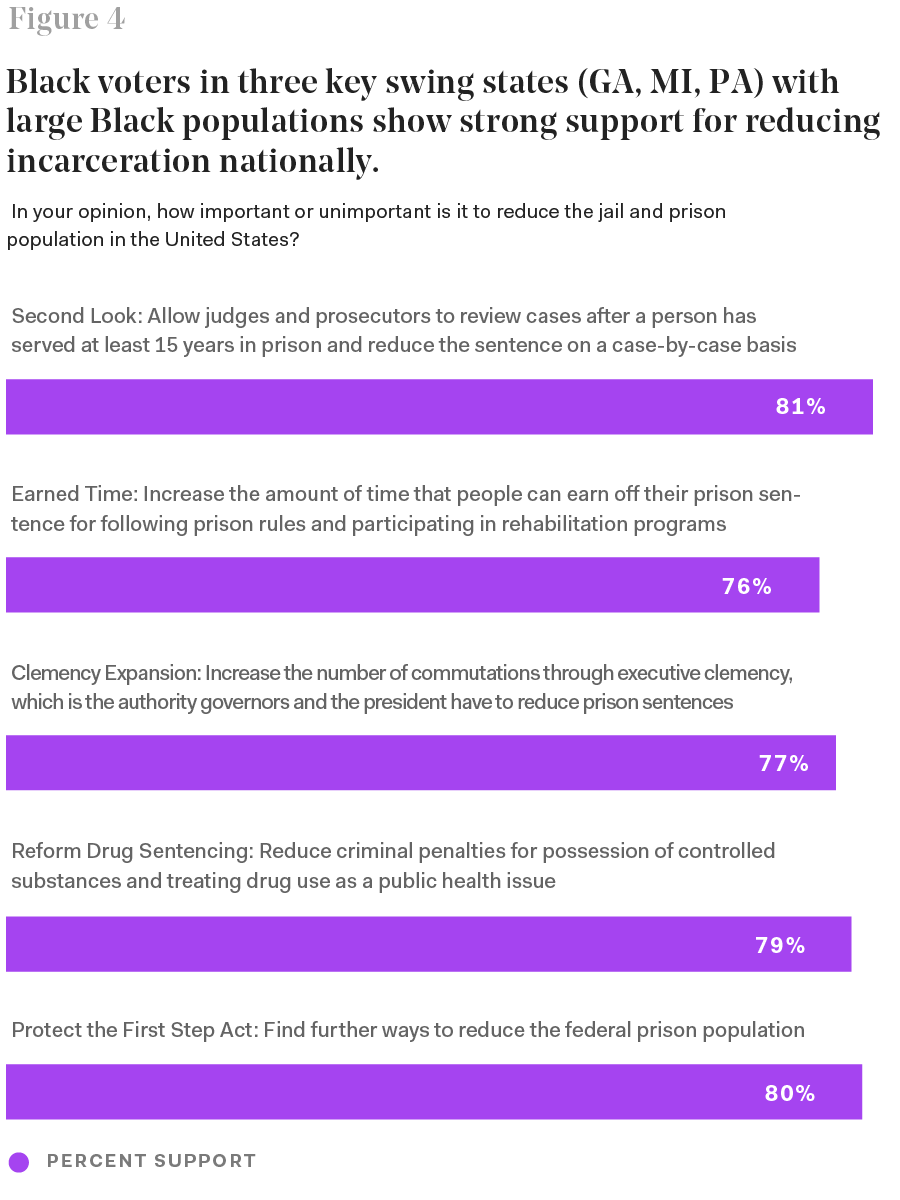Click the purple legend dot
The width and height of the screenshot is (900, 1200).
[x=19, y=1162]
